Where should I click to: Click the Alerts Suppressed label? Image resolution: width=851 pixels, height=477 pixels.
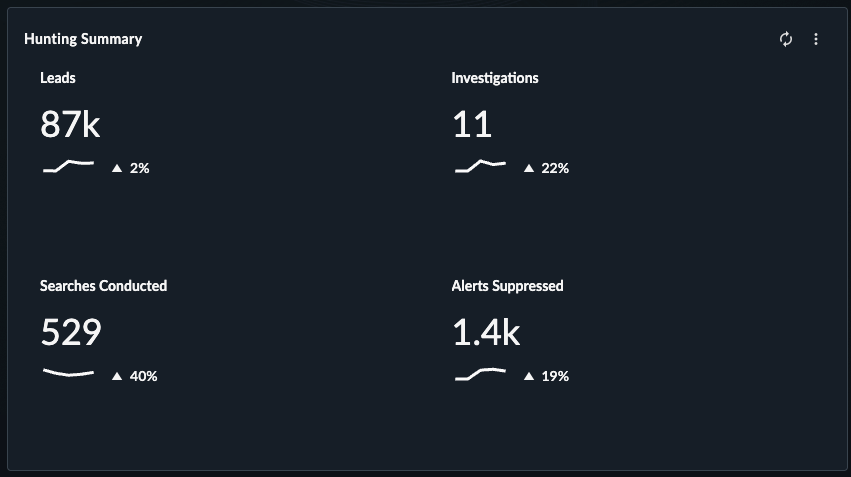click(507, 286)
